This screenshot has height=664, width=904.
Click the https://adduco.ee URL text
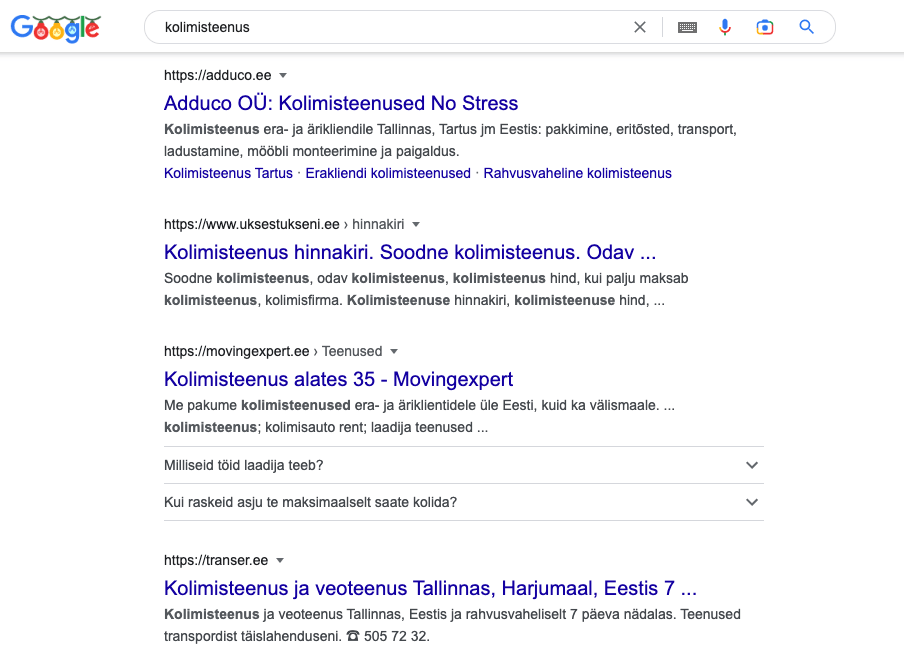pyautogui.click(x=217, y=76)
